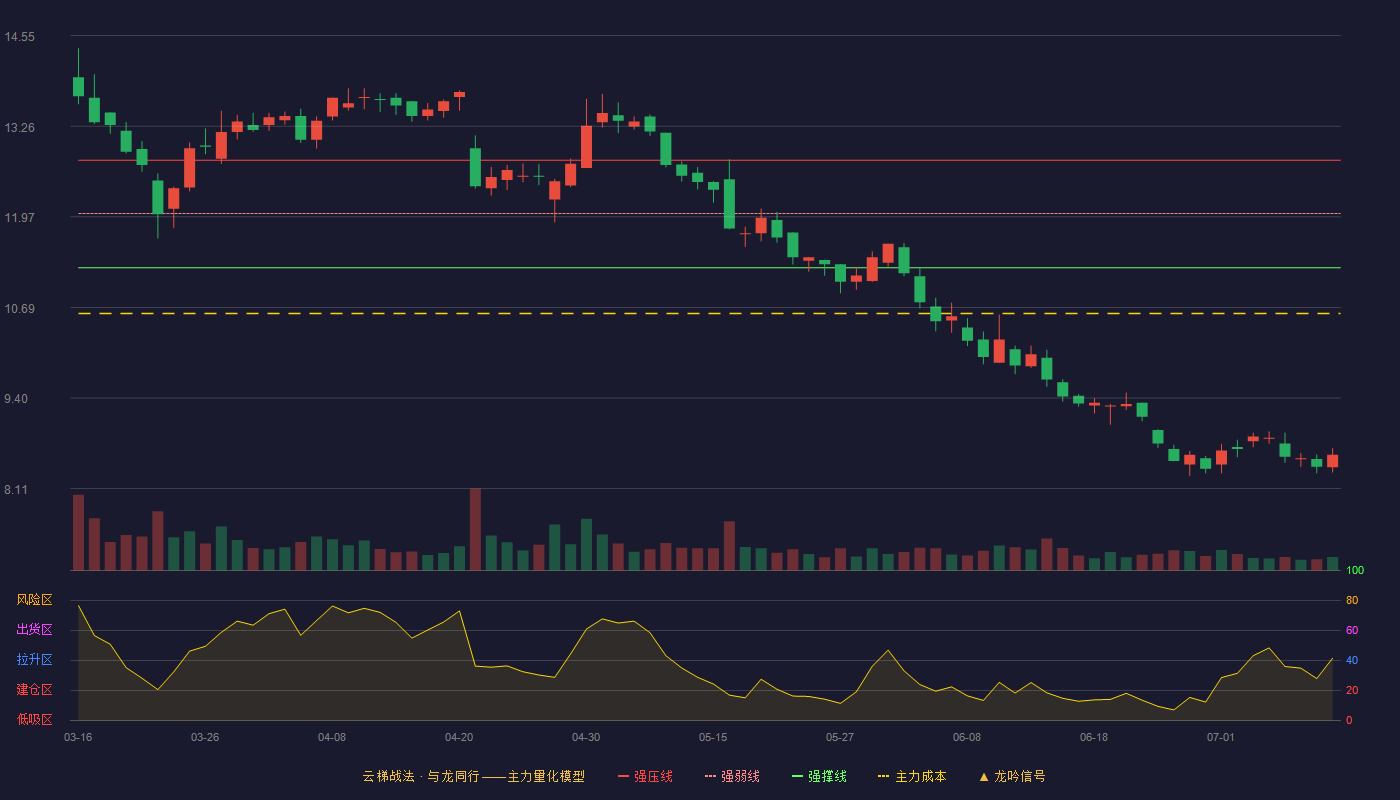Image resolution: width=1400 pixels, height=800 pixels.
Task: Click the 低吸区 zone label
Action: click(34, 720)
